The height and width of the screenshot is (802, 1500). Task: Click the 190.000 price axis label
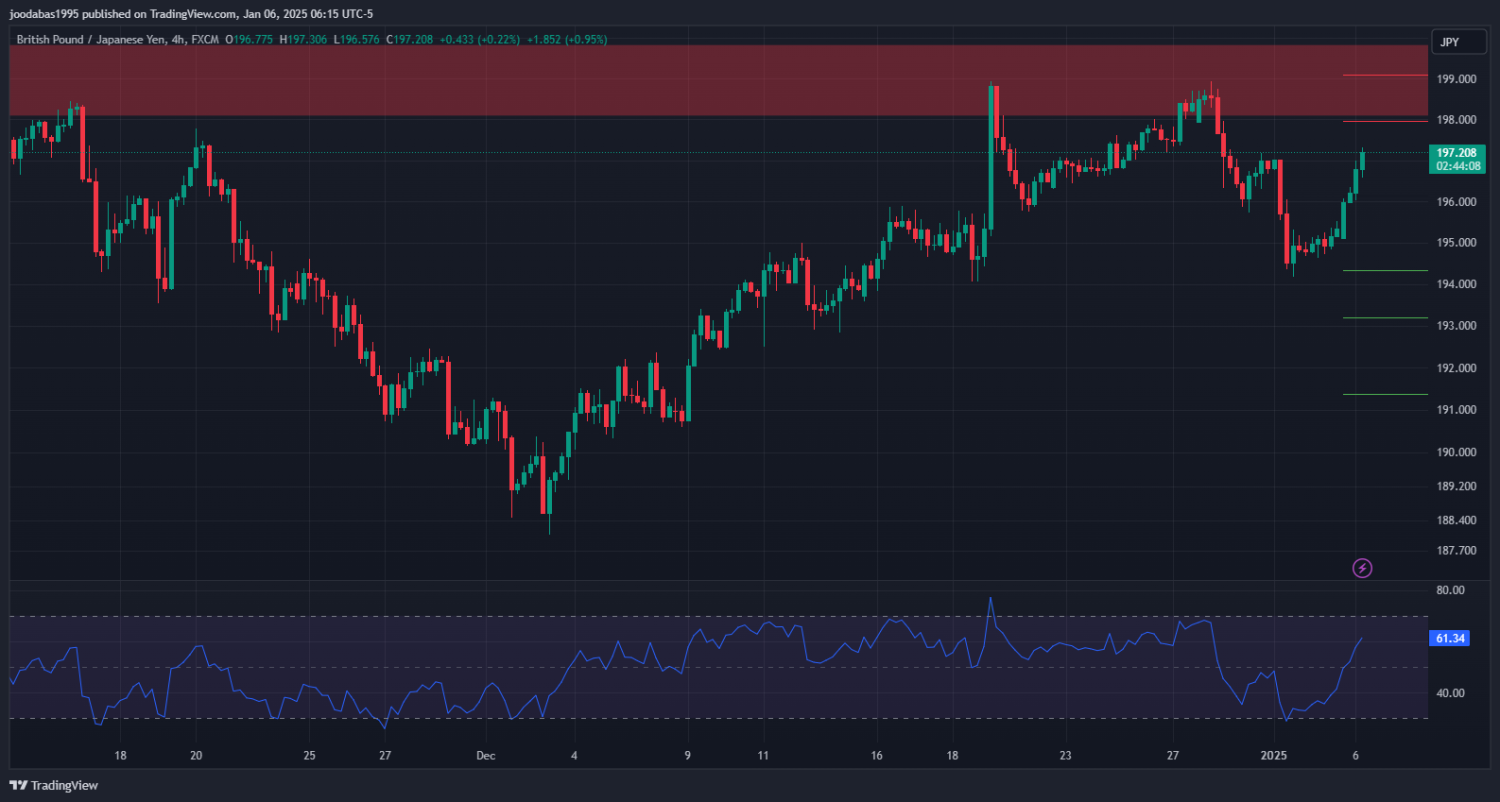click(1457, 452)
